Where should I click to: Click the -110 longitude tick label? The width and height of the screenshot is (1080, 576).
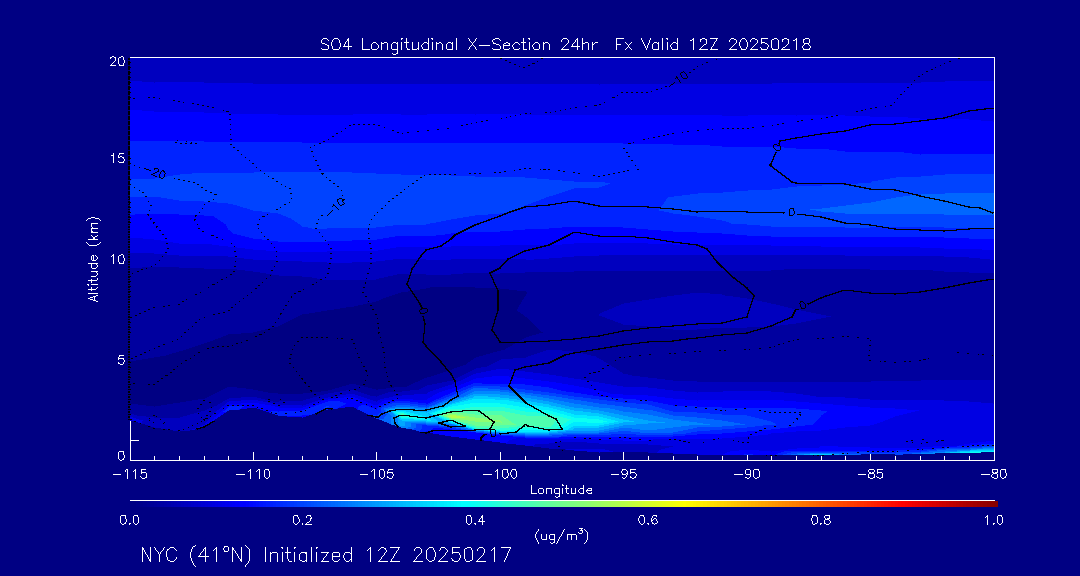coord(253,475)
